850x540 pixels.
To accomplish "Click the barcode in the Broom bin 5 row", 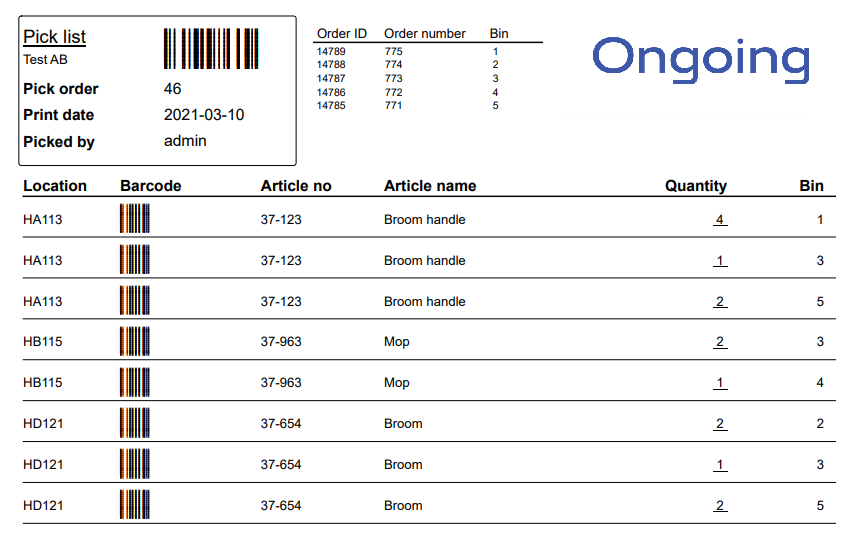I will (x=134, y=504).
